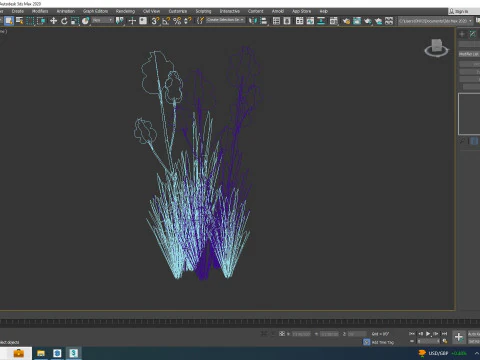Viewport: 480px width, 360px height.
Task: Click Render in the Cloud icon
Action: coord(378,21)
